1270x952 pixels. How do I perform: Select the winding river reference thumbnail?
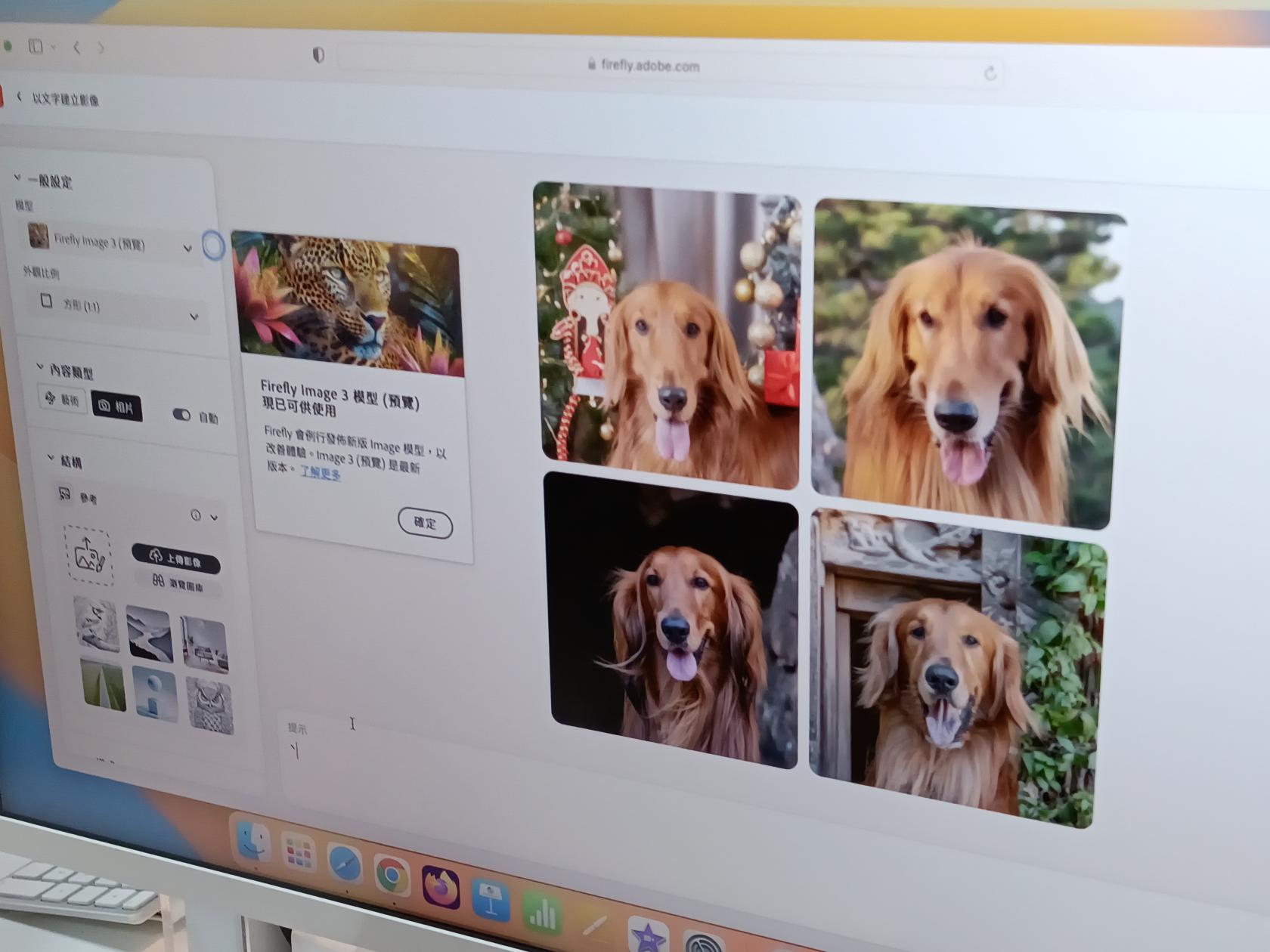pyautogui.click(x=149, y=633)
